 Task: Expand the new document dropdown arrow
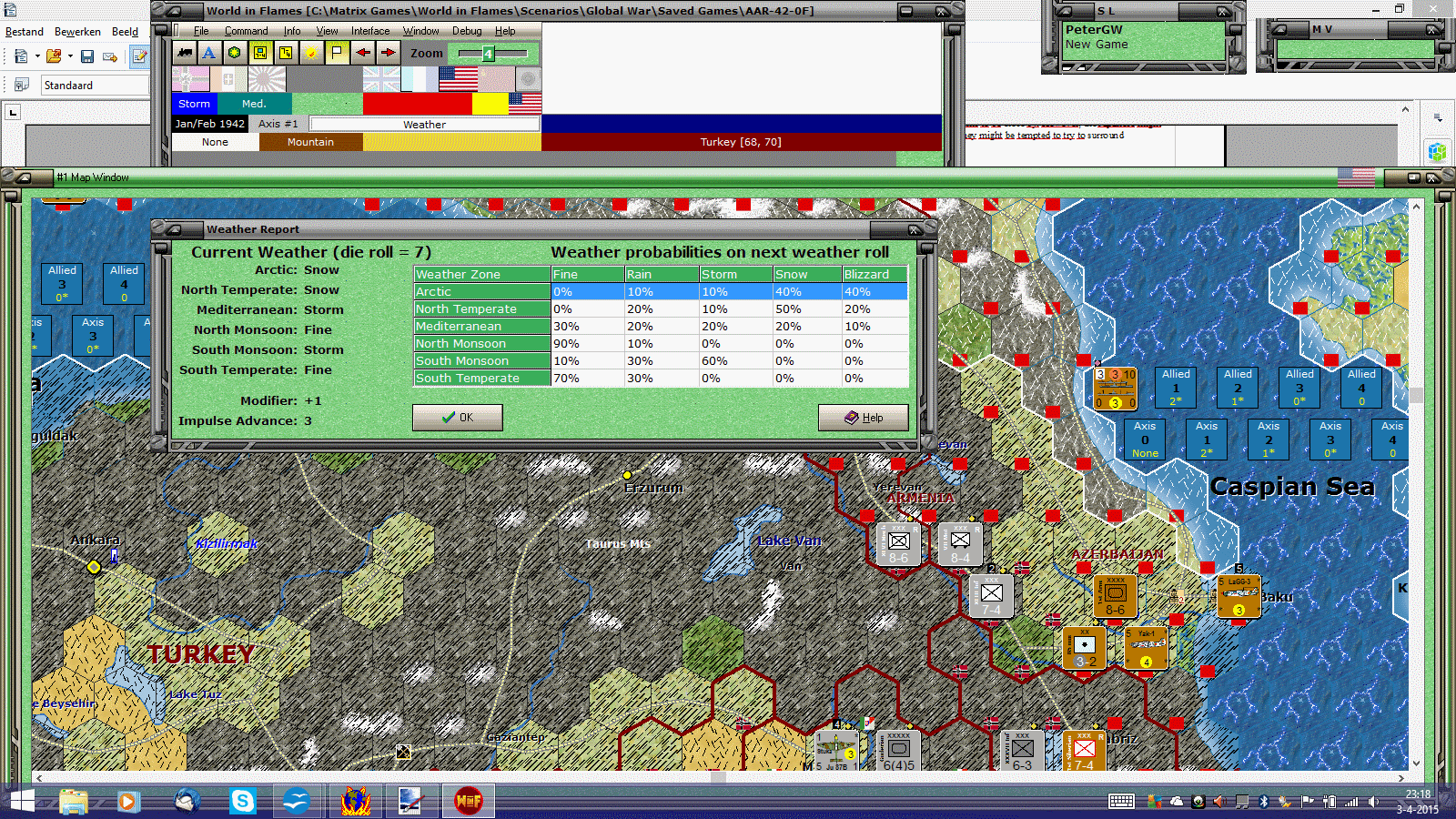point(37,56)
